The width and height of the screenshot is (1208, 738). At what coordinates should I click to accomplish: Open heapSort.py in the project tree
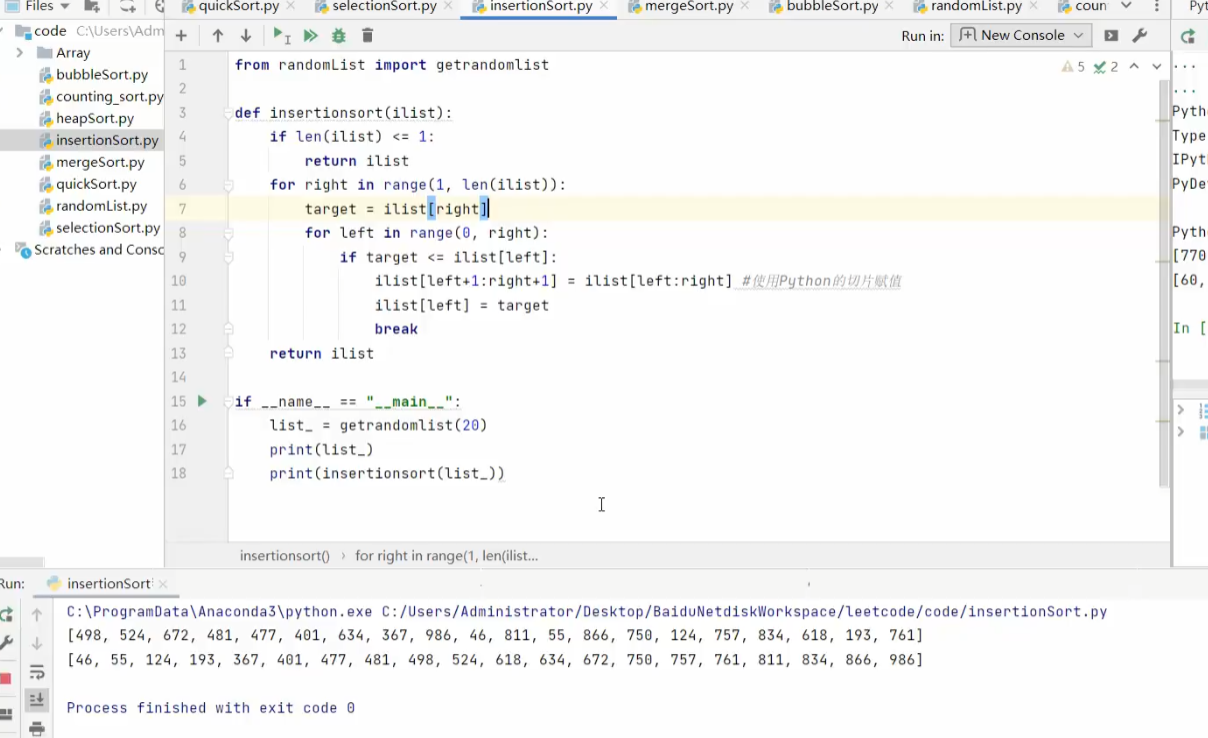point(95,118)
